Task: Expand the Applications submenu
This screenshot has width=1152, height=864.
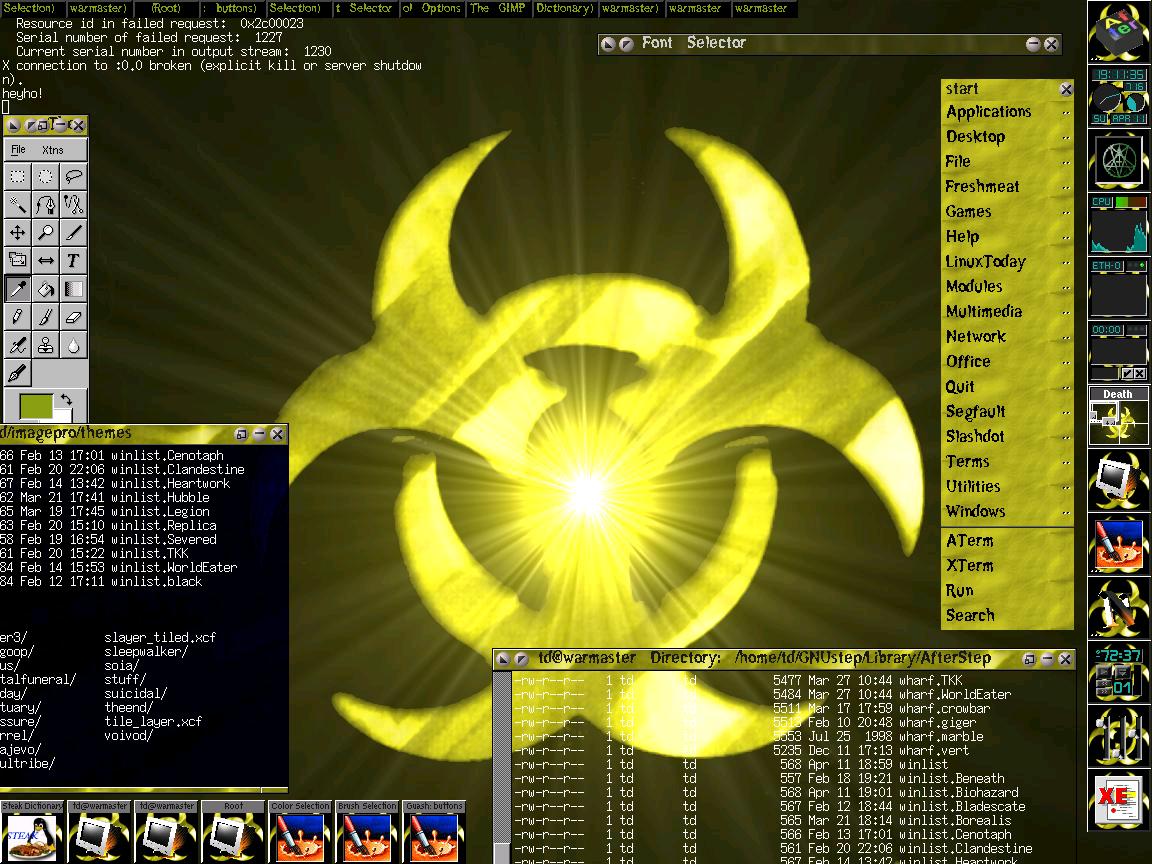Action: (988, 112)
